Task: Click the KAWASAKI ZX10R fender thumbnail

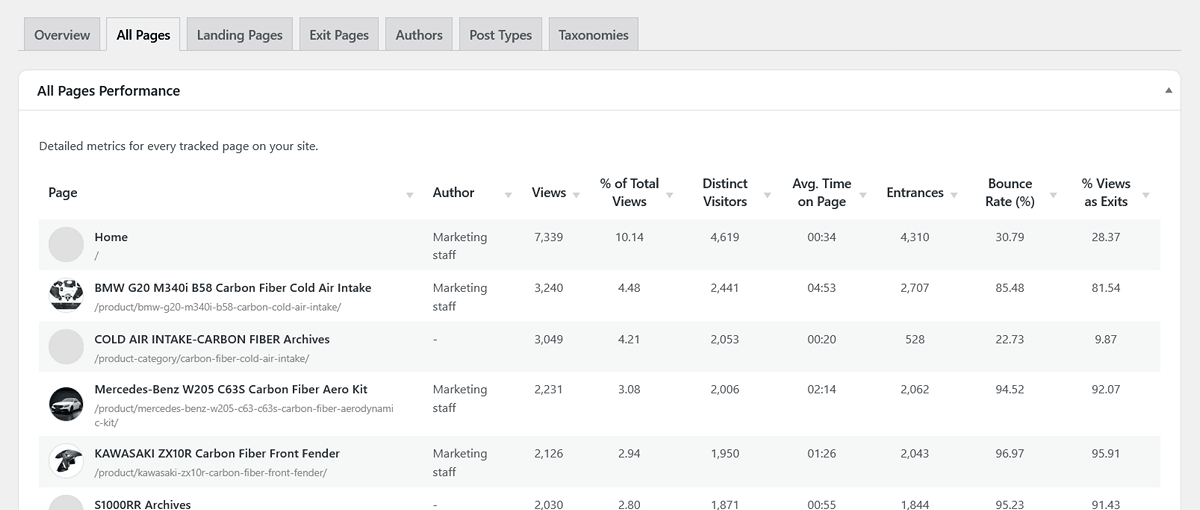Action: tap(66, 461)
